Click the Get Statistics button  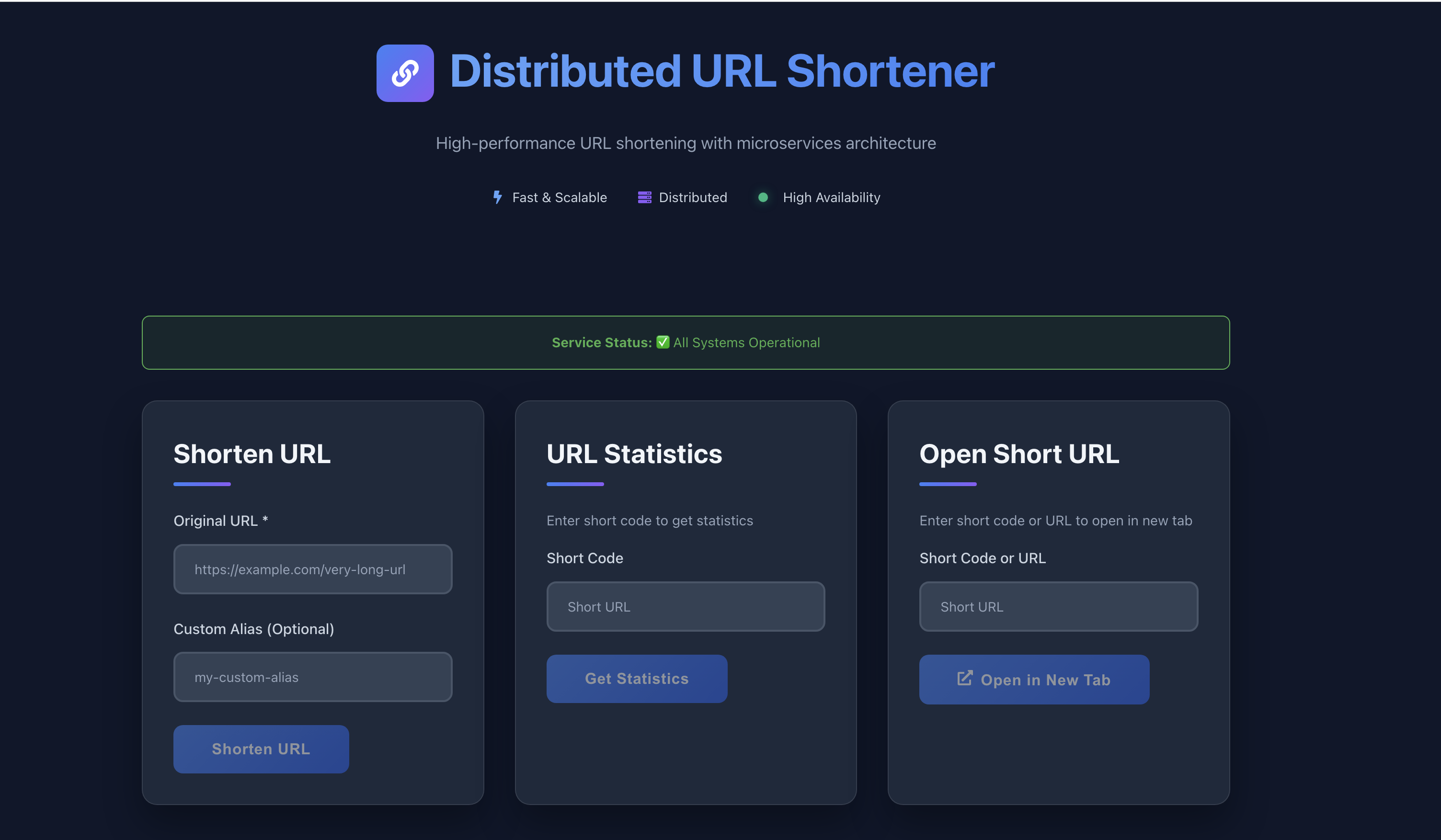pos(637,678)
